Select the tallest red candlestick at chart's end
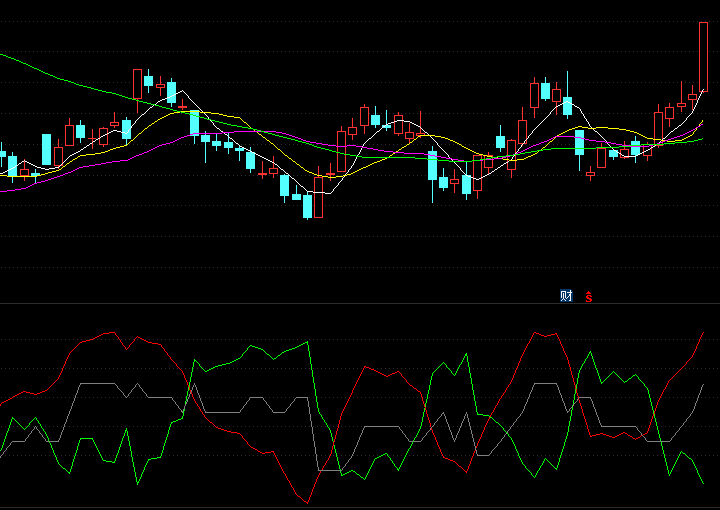 pyautogui.click(x=703, y=57)
